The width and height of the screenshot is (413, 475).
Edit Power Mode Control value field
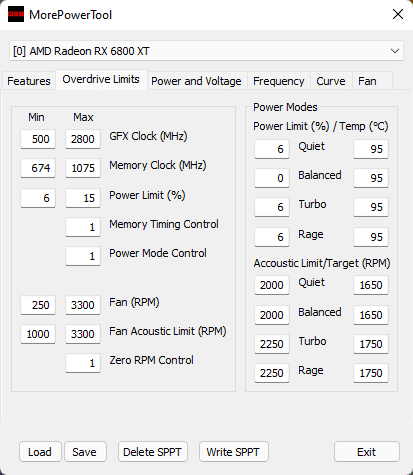click(83, 256)
